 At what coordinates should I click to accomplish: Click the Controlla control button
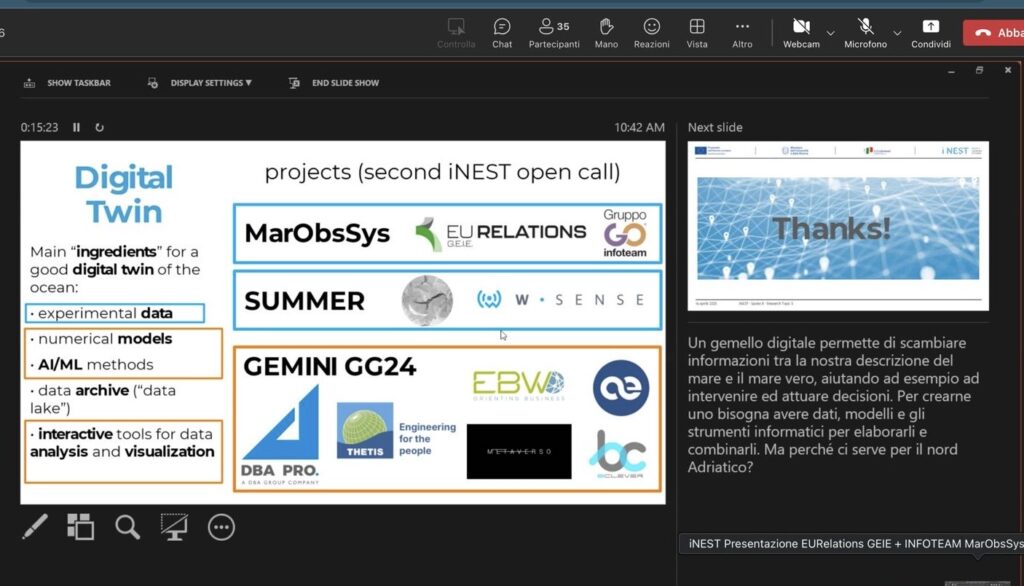click(456, 33)
